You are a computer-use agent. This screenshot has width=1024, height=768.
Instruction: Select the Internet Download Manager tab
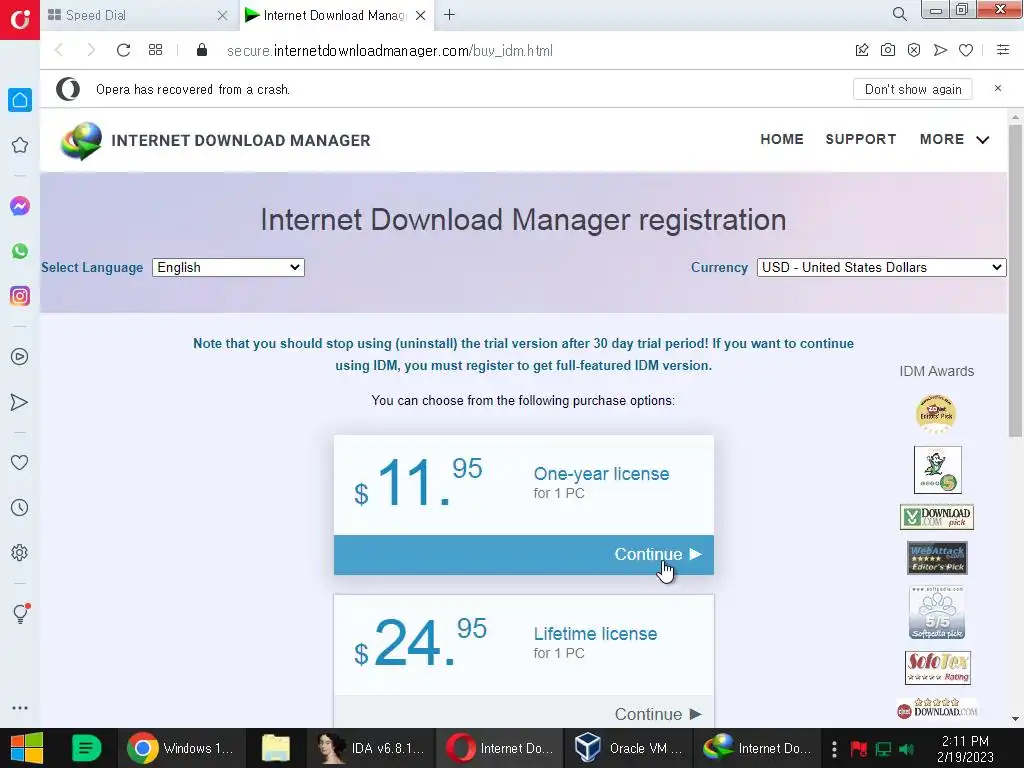point(333,15)
